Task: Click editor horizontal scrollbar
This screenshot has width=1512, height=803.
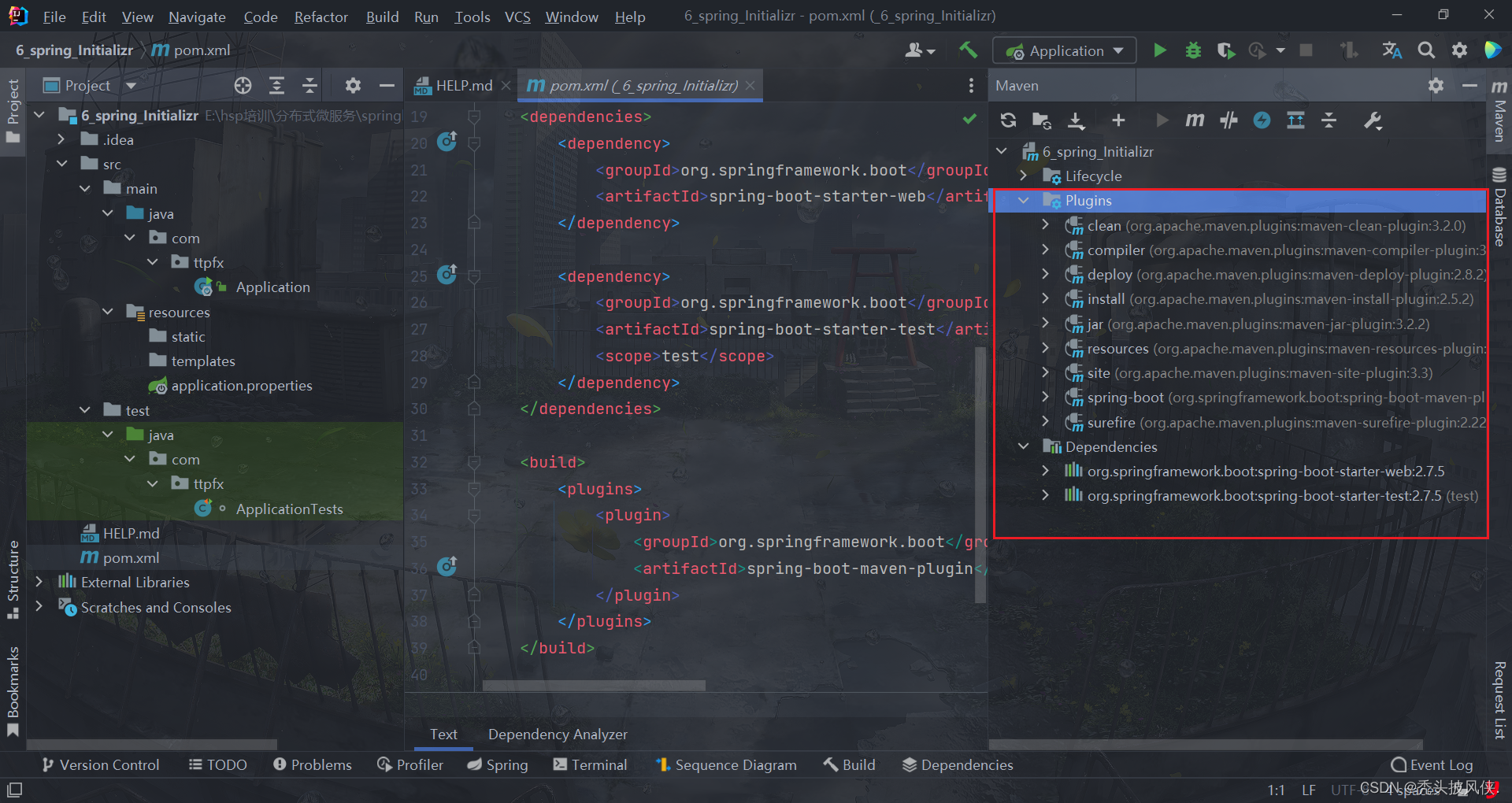Action: pyautogui.click(x=594, y=686)
